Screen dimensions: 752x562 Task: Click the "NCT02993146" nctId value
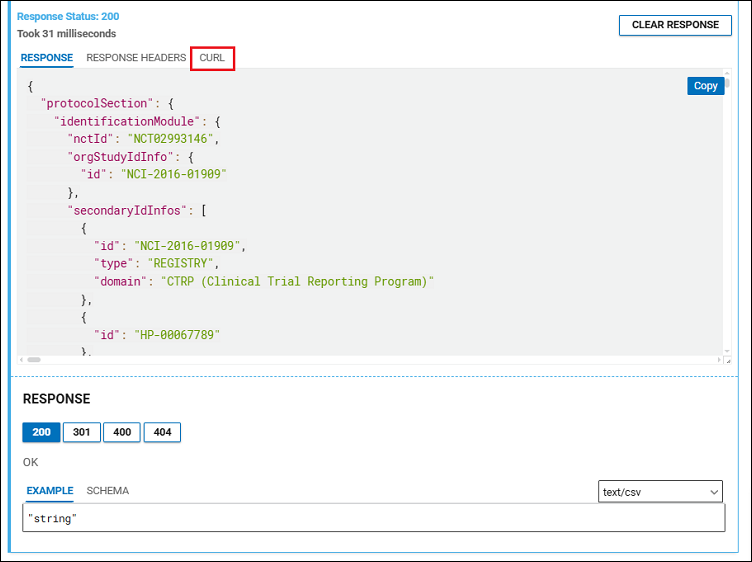pyautogui.click(x=170, y=139)
